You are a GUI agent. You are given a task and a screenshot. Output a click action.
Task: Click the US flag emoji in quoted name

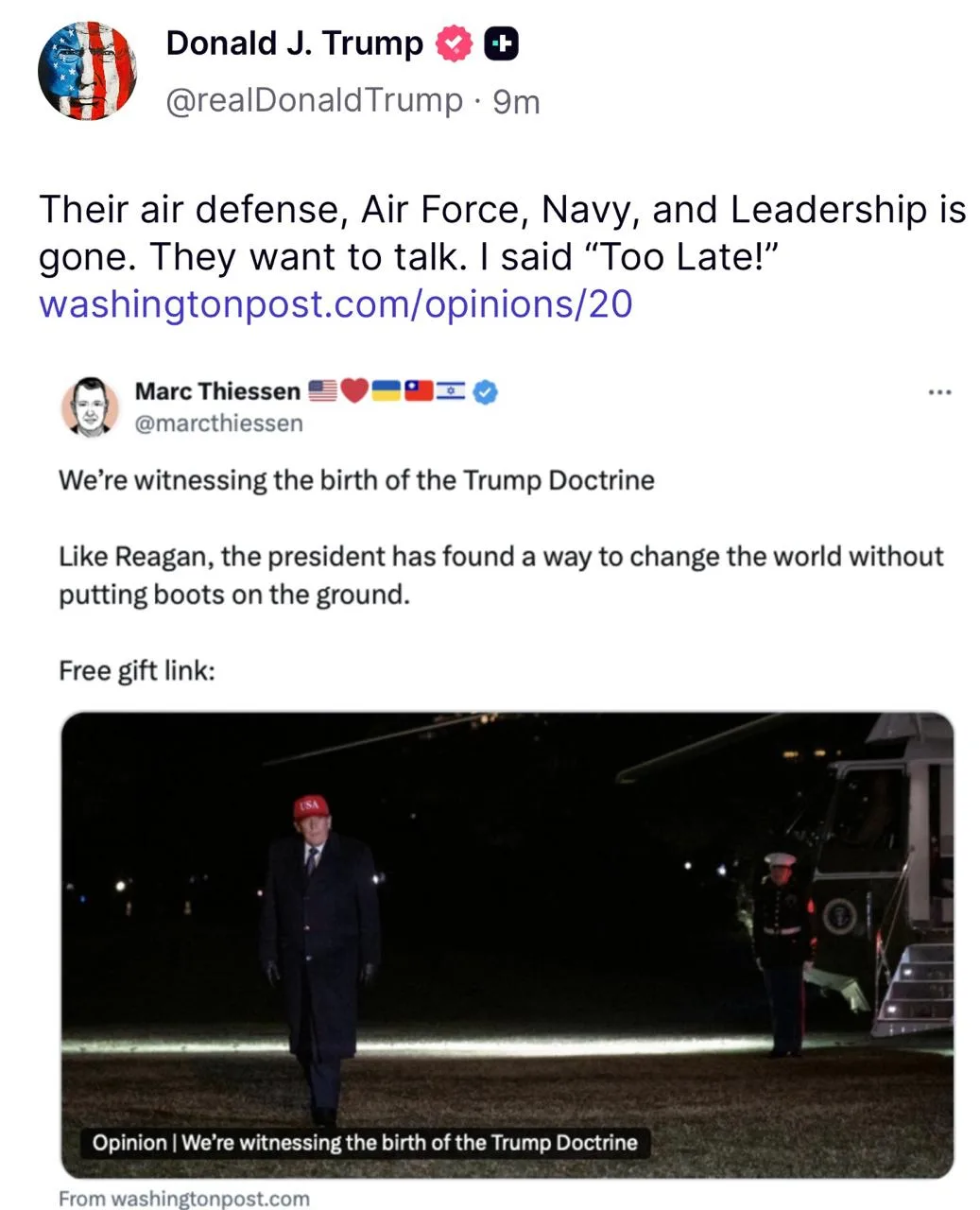click(323, 391)
